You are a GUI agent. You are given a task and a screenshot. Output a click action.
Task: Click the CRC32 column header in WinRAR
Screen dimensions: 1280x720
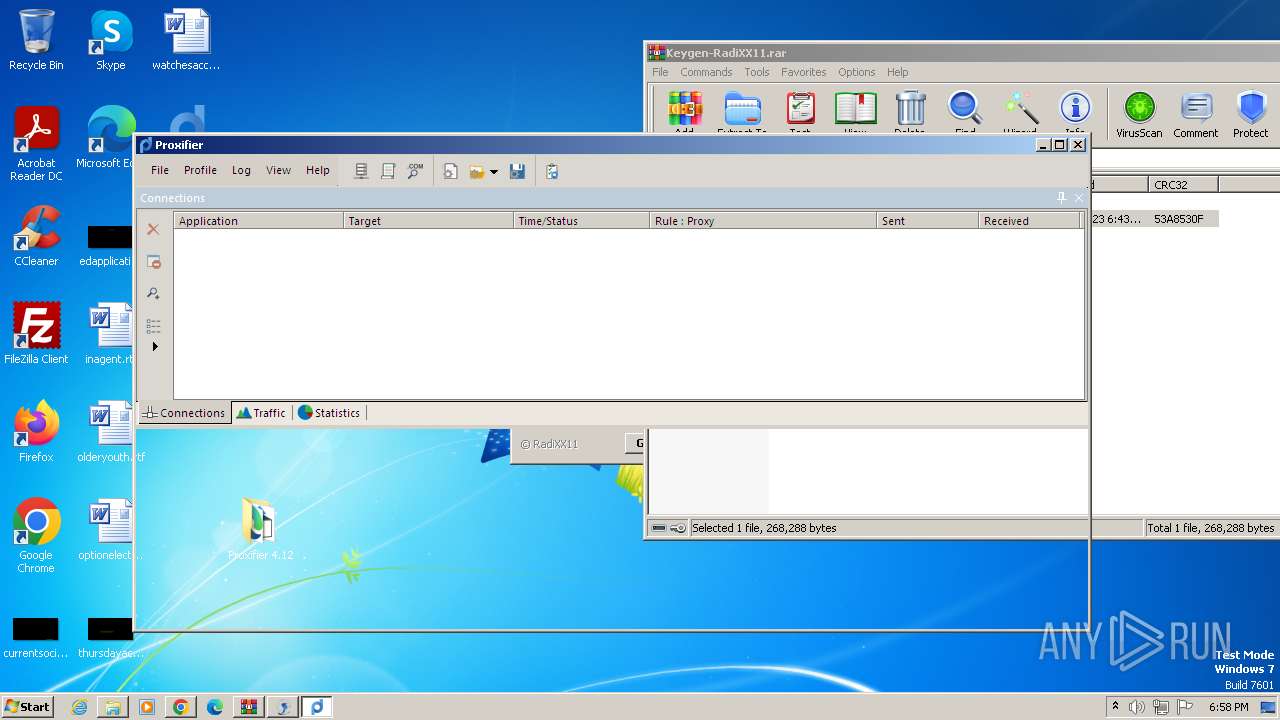tap(1182, 185)
